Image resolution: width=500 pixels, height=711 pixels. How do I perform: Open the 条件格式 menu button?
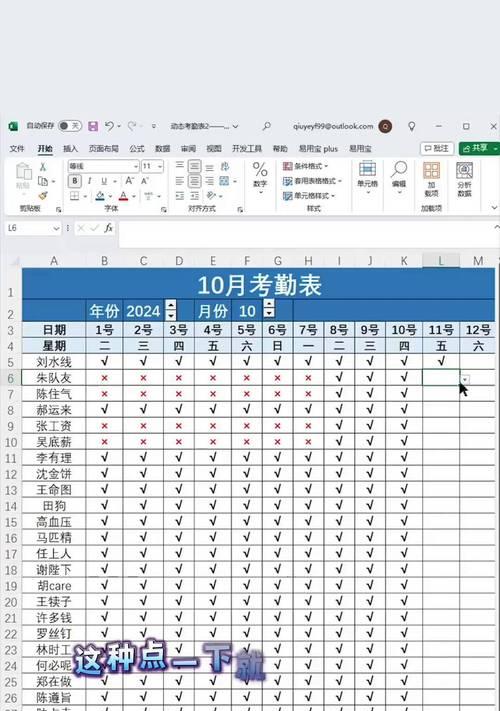pyautogui.click(x=306, y=166)
